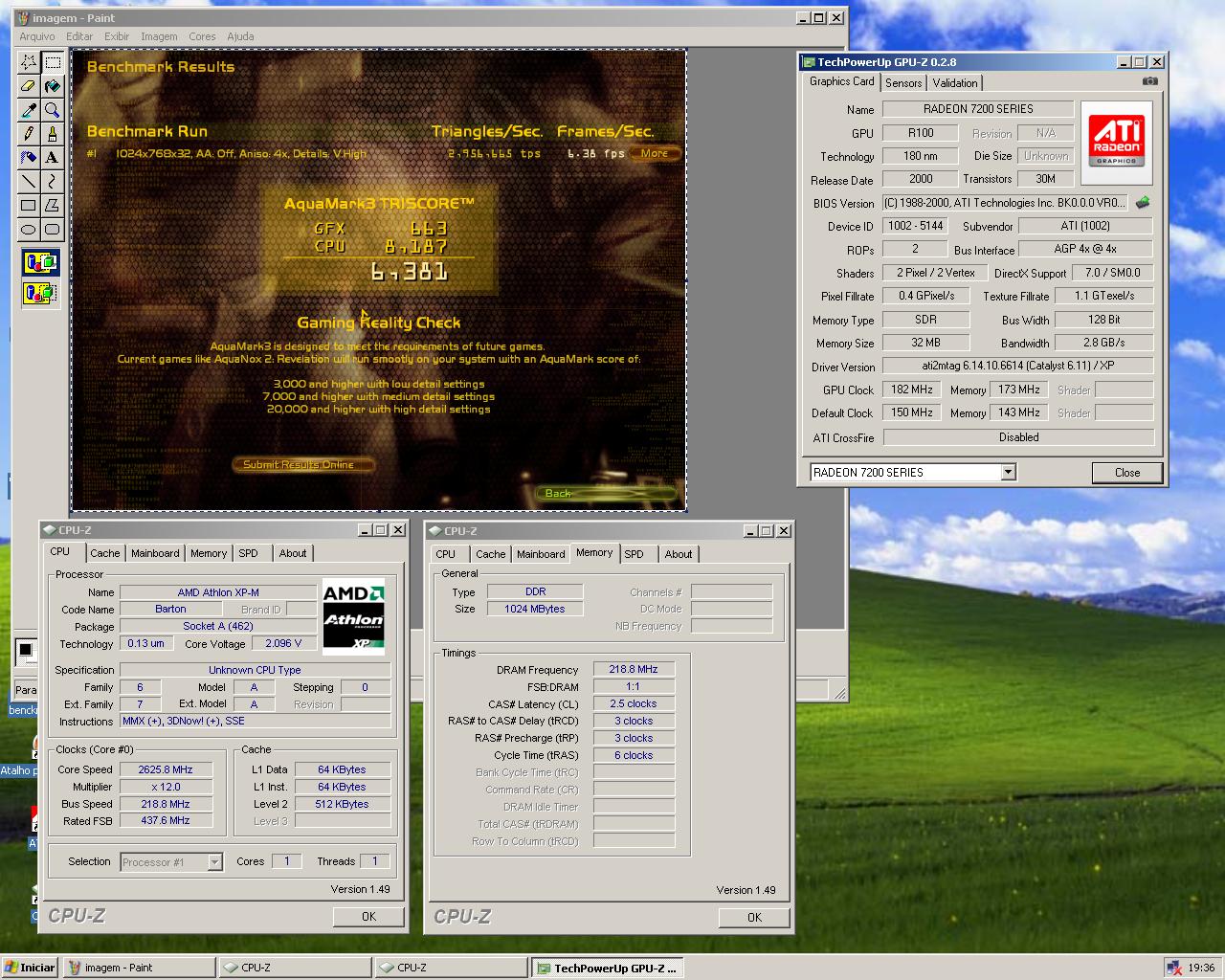Viewport: 1225px width, 980px height.
Task: Activate the Airbrush spray can tool
Action: pos(29,157)
